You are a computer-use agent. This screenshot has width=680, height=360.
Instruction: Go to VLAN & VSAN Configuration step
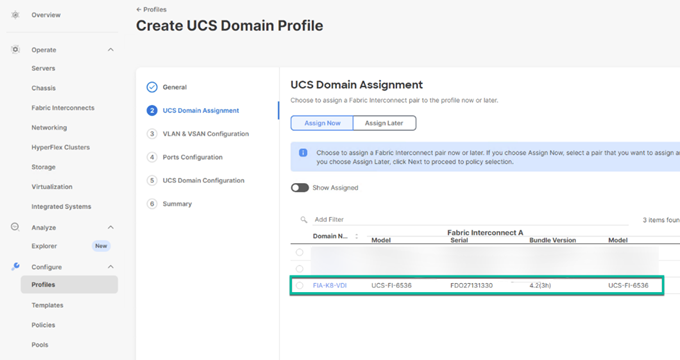(206, 134)
